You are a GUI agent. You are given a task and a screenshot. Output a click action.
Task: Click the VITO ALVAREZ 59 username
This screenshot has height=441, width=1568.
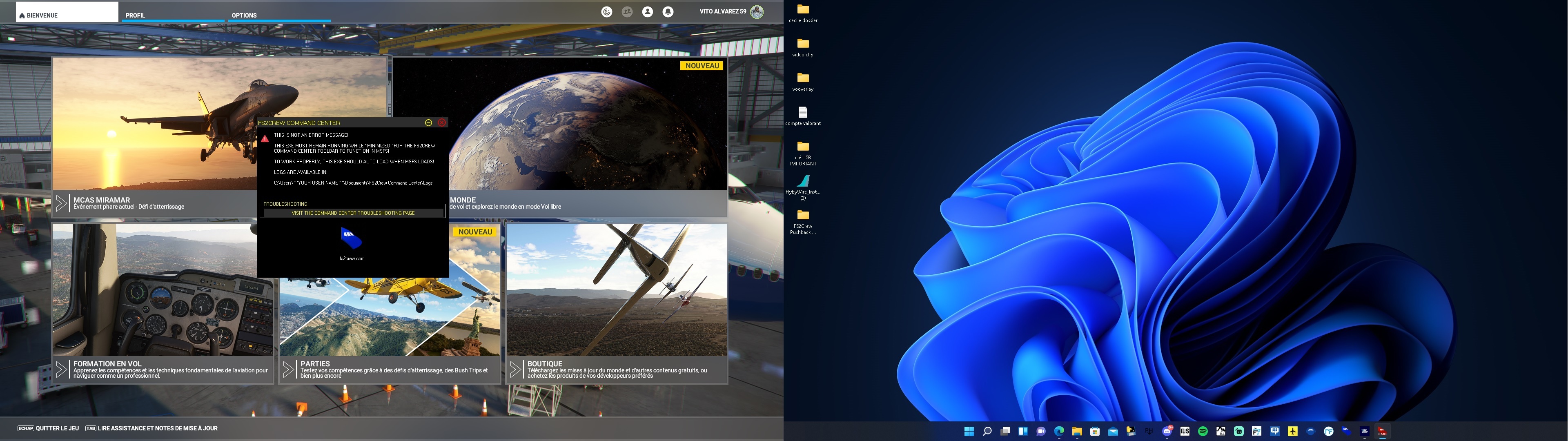tap(722, 11)
